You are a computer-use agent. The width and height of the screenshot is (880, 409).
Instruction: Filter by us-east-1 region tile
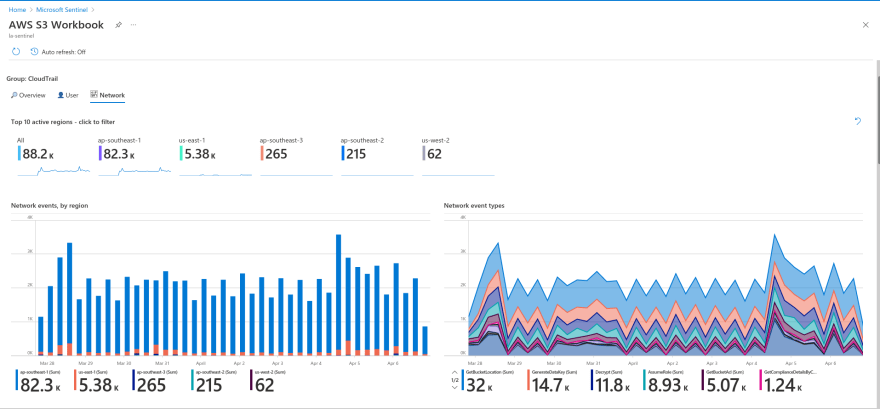pos(216,158)
